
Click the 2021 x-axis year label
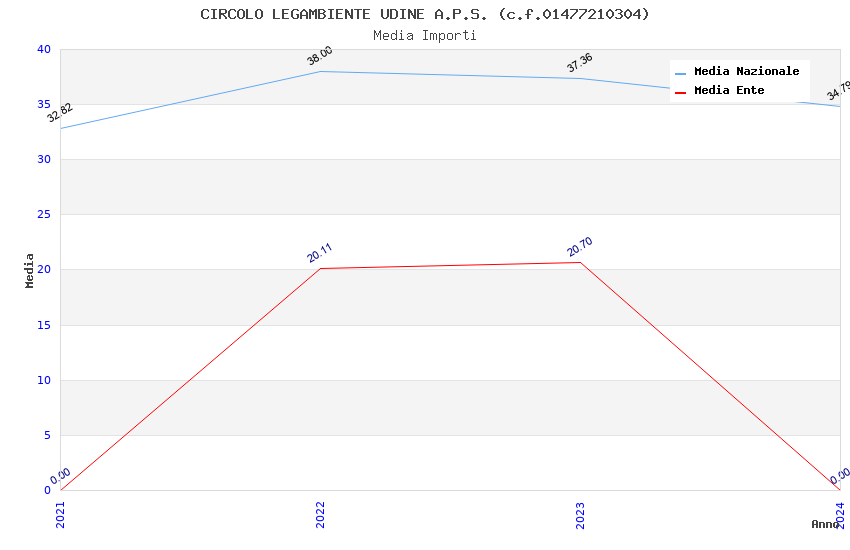click(x=60, y=515)
